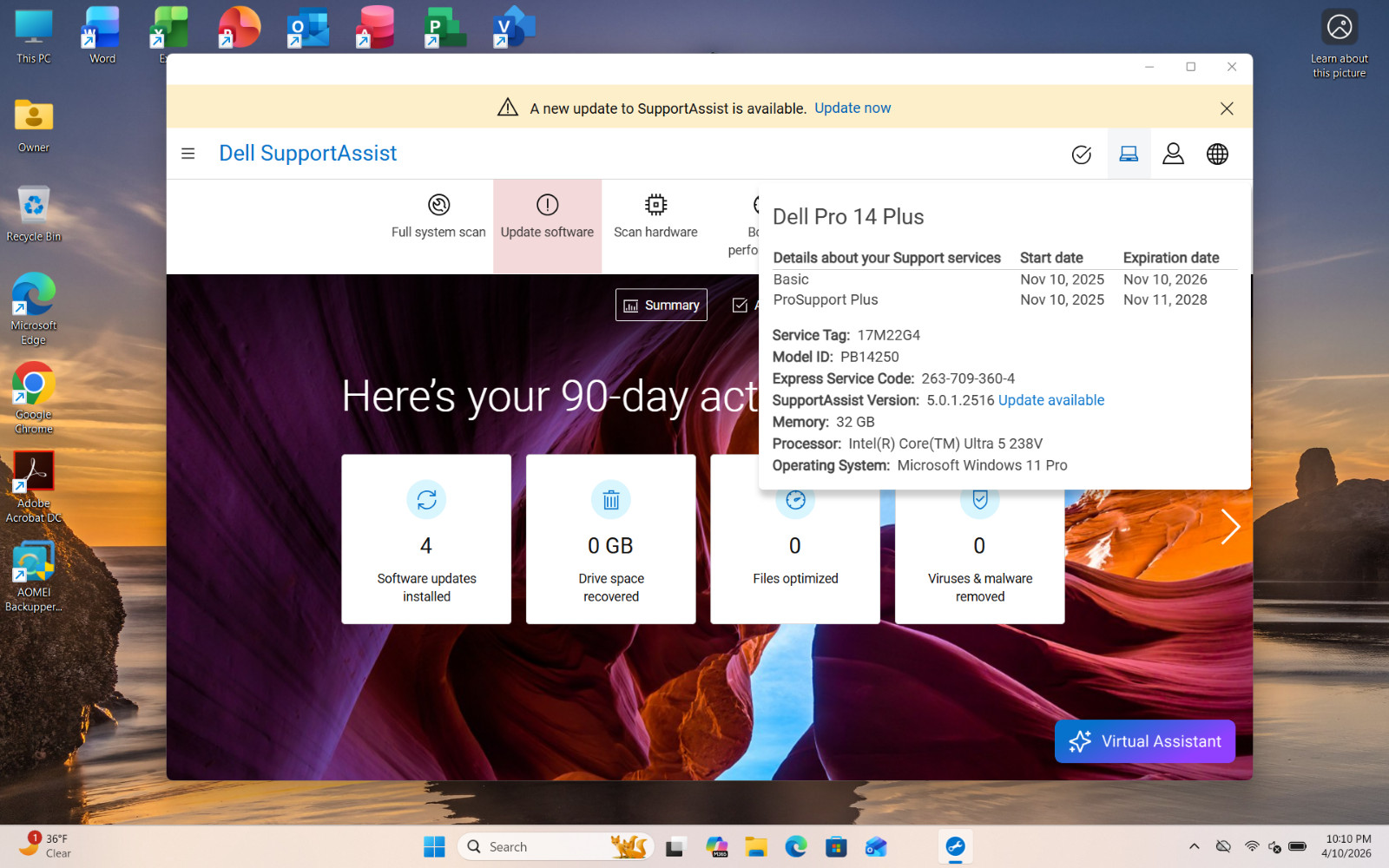Click Update available link beside version

(x=1051, y=400)
